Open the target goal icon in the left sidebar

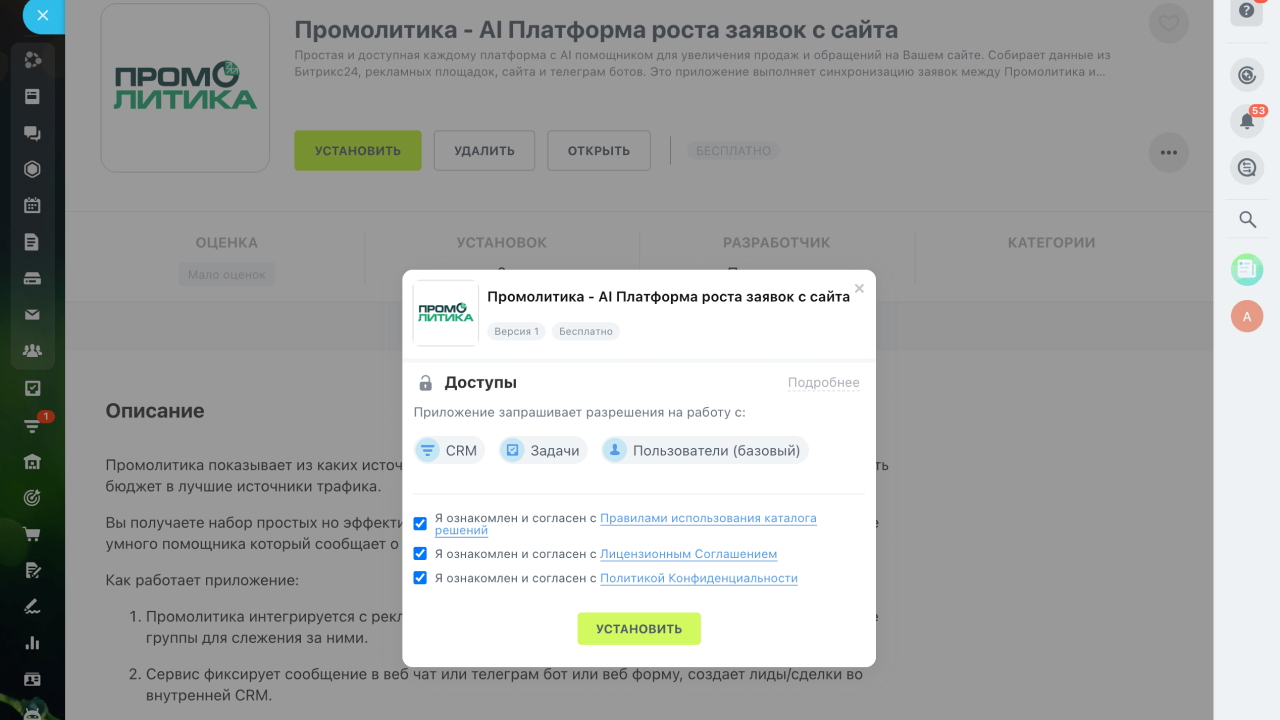point(32,497)
